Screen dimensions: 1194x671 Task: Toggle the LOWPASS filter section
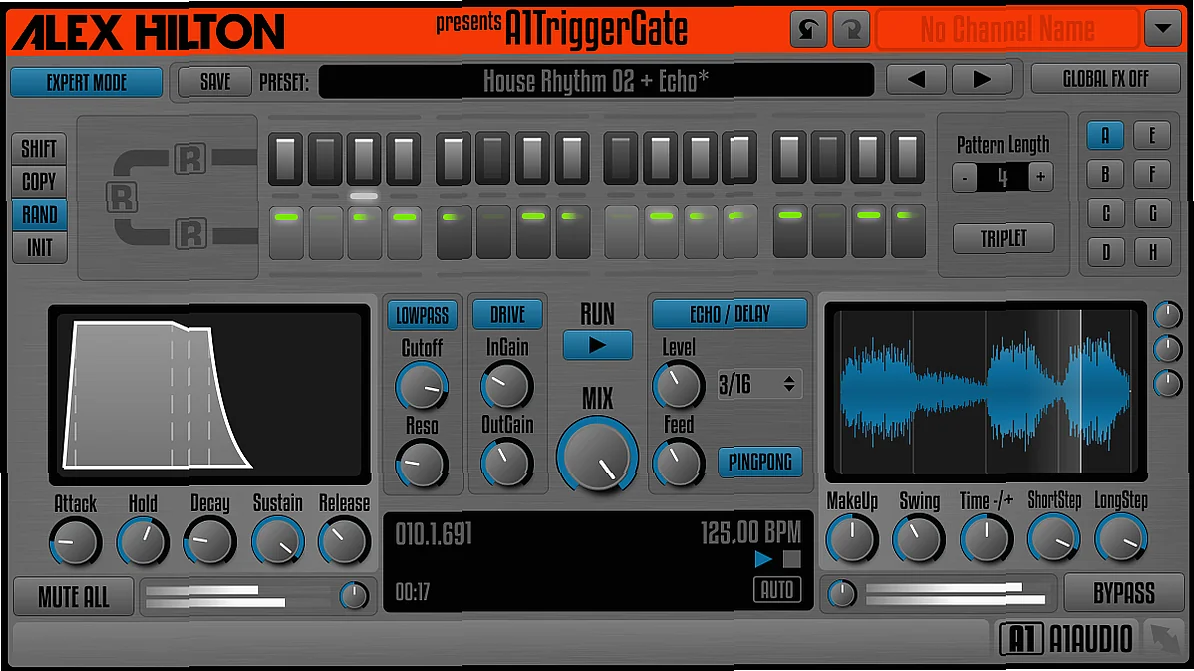click(422, 314)
